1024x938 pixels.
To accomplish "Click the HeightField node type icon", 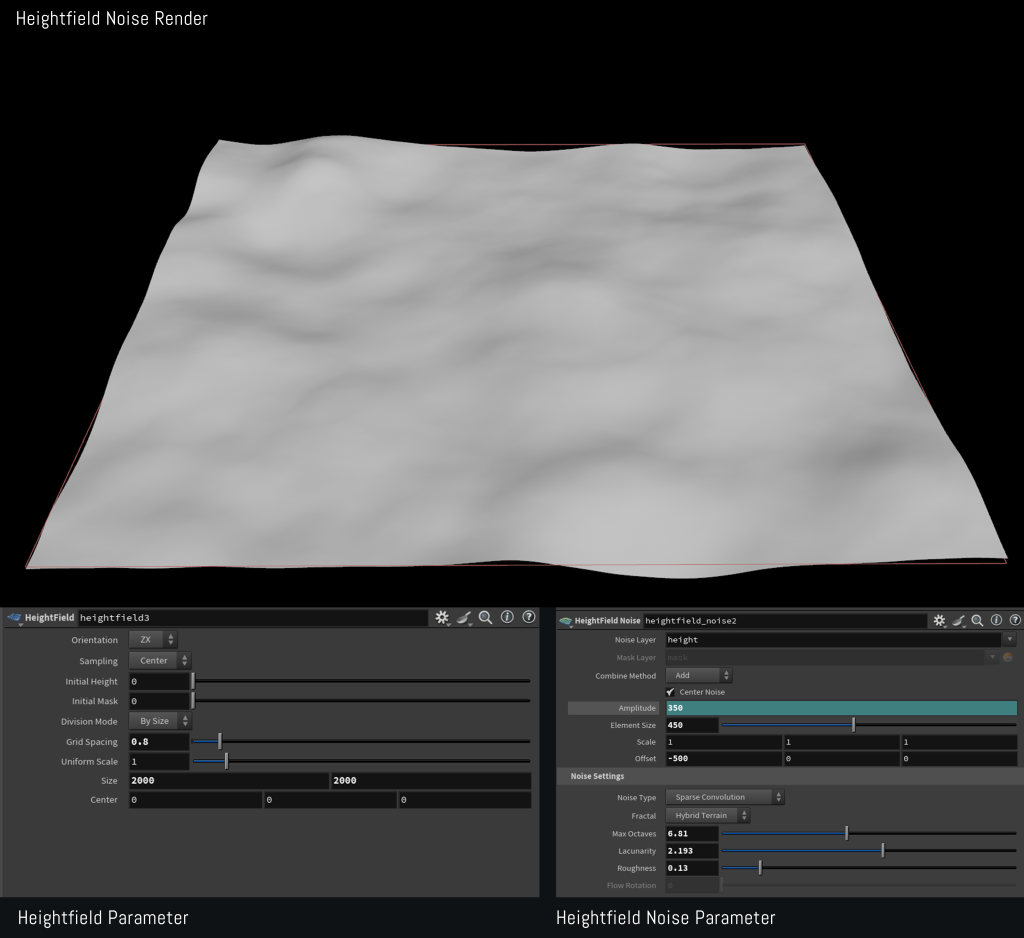I will coord(14,618).
